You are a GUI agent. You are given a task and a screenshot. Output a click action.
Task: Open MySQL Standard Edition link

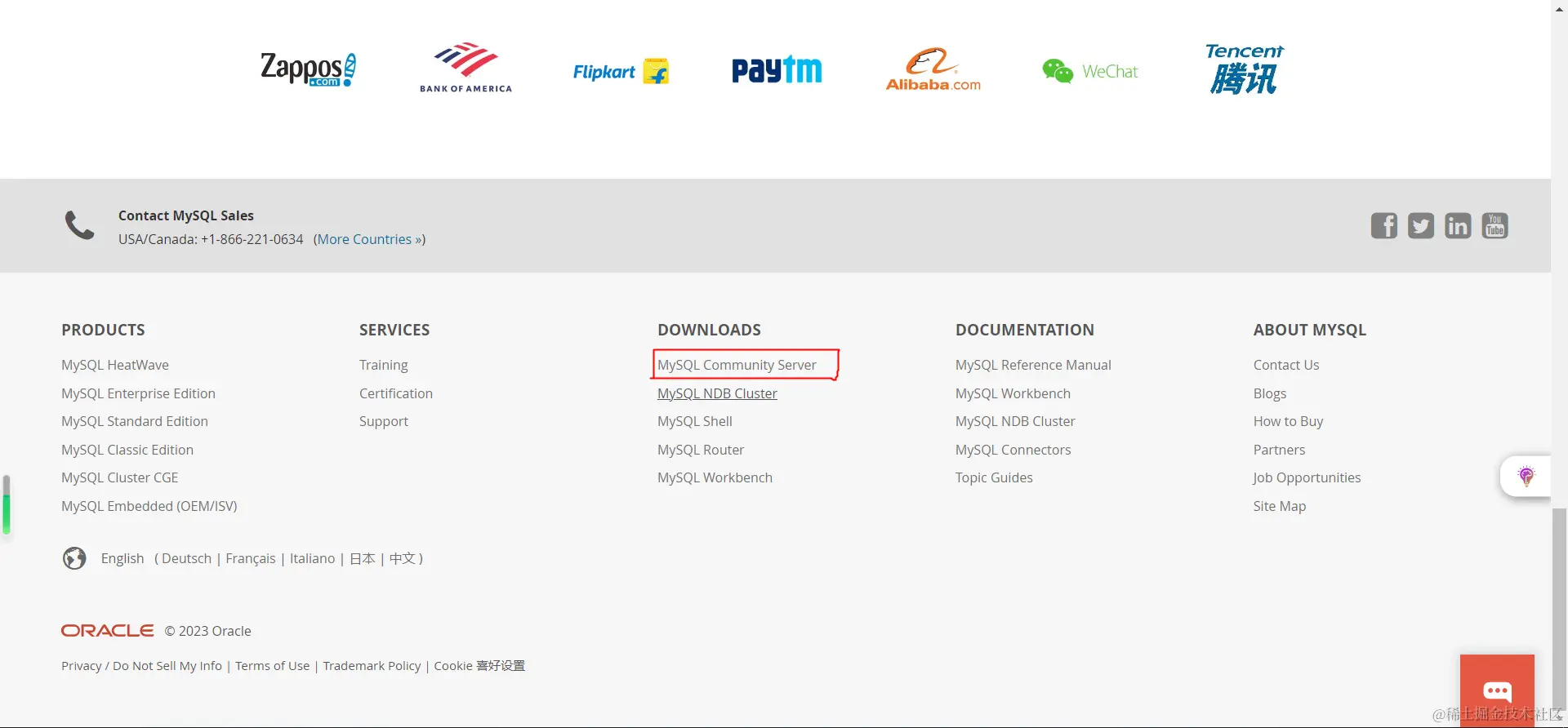point(135,421)
